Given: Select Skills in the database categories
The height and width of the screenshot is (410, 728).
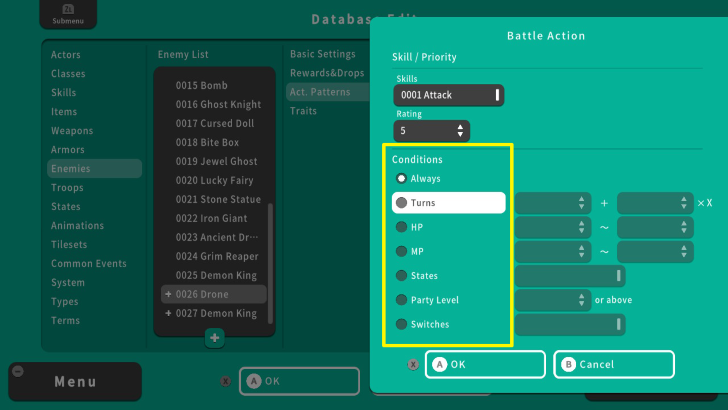Looking at the screenshot, I should click(63, 93).
